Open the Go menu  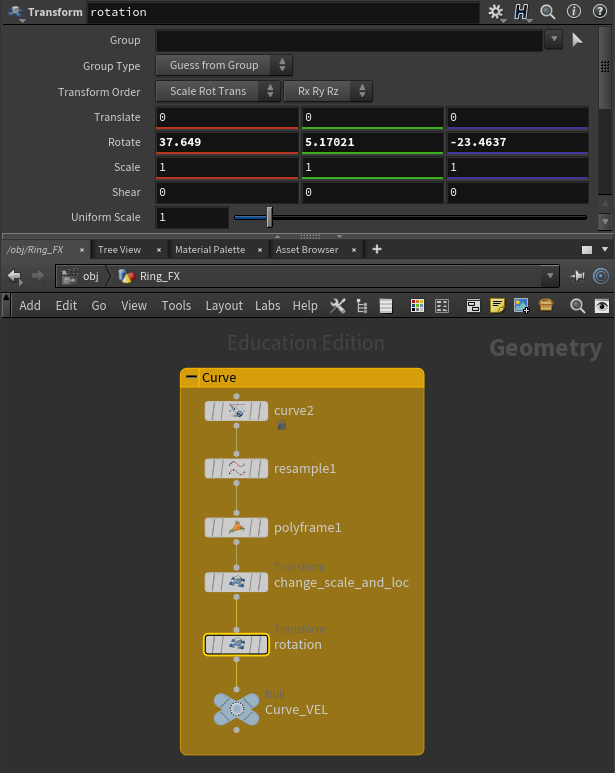pos(99,306)
